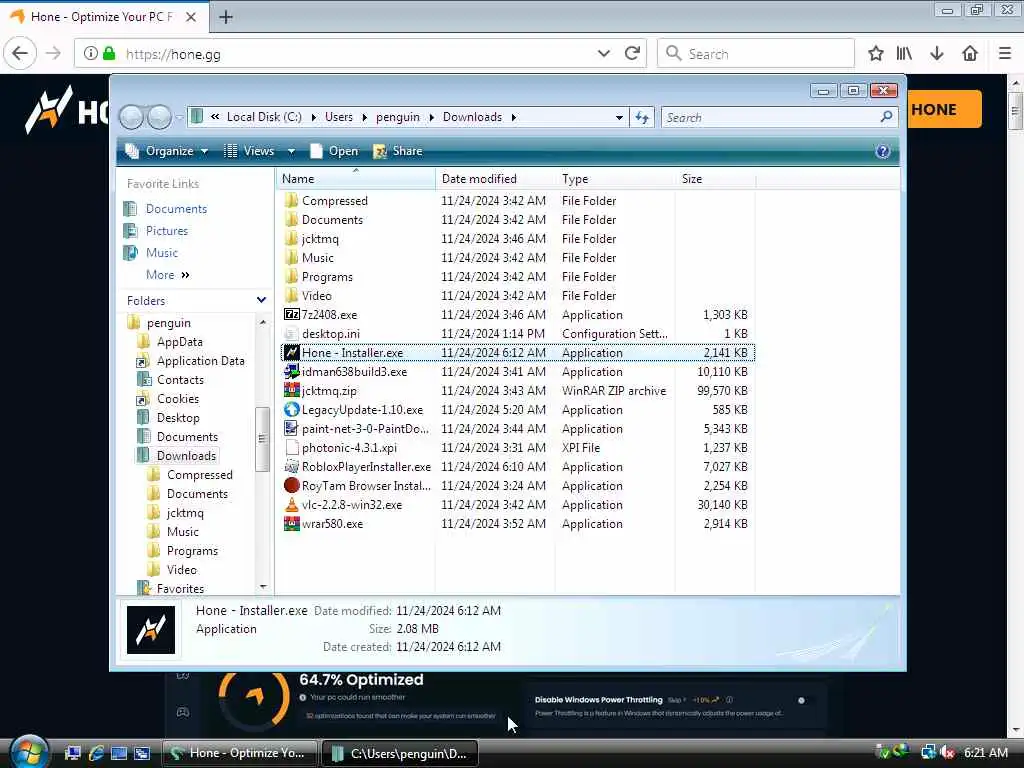The image size is (1024, 768).
Task: Click the Open toolbar button
Action: (x=334, y=151)
